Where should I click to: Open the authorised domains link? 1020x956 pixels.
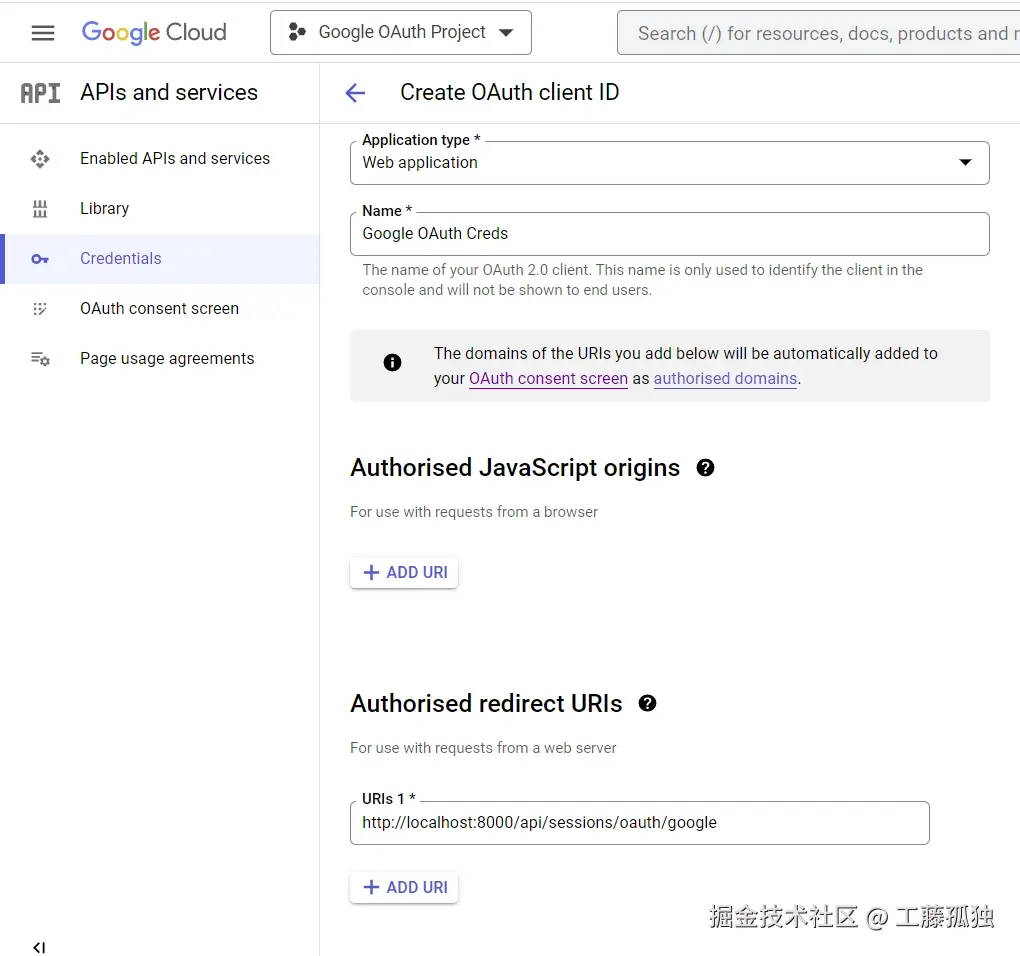[x=725, y=378]
